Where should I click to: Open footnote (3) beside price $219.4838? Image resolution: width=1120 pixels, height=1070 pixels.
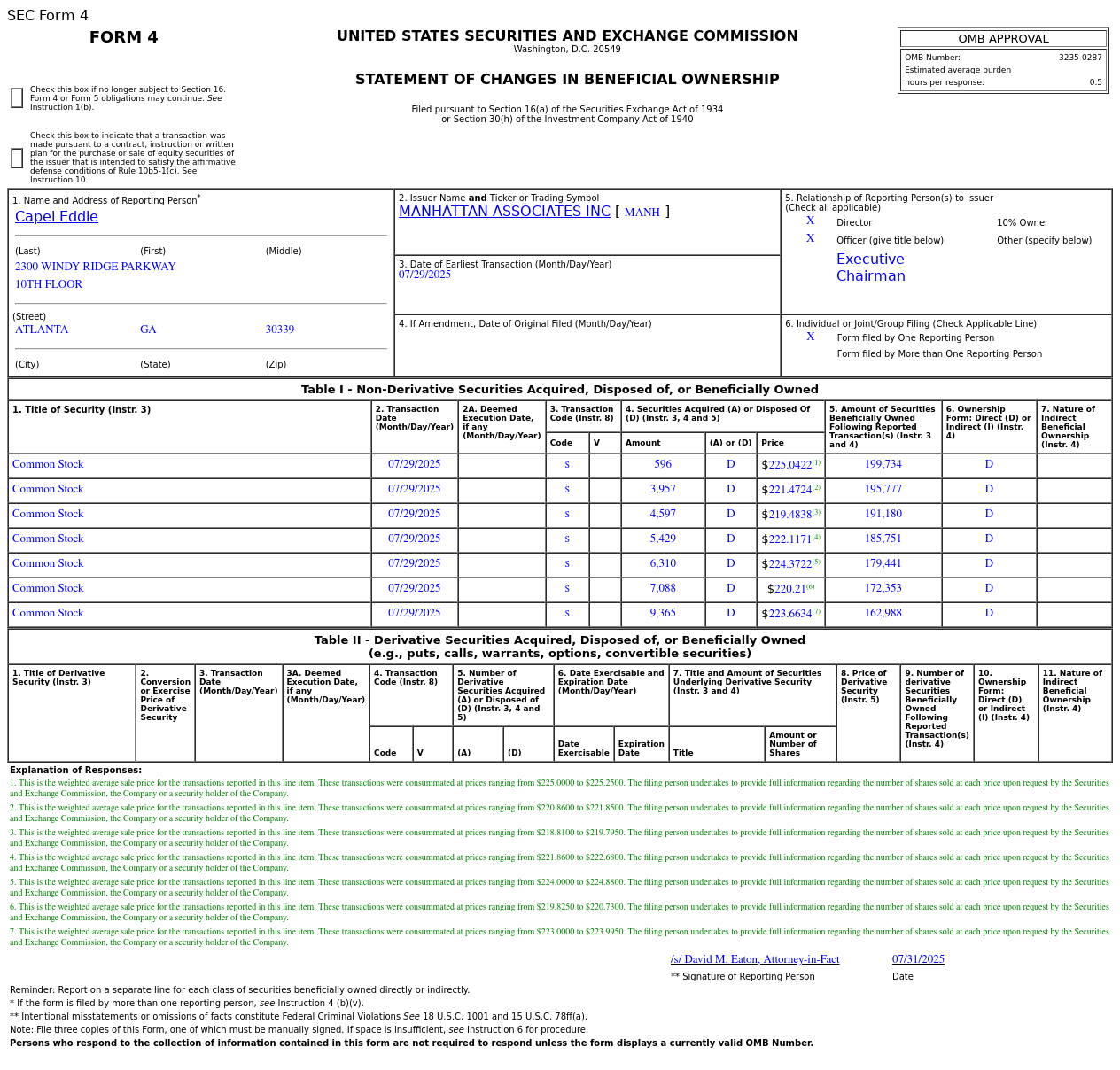pos(816,513)
